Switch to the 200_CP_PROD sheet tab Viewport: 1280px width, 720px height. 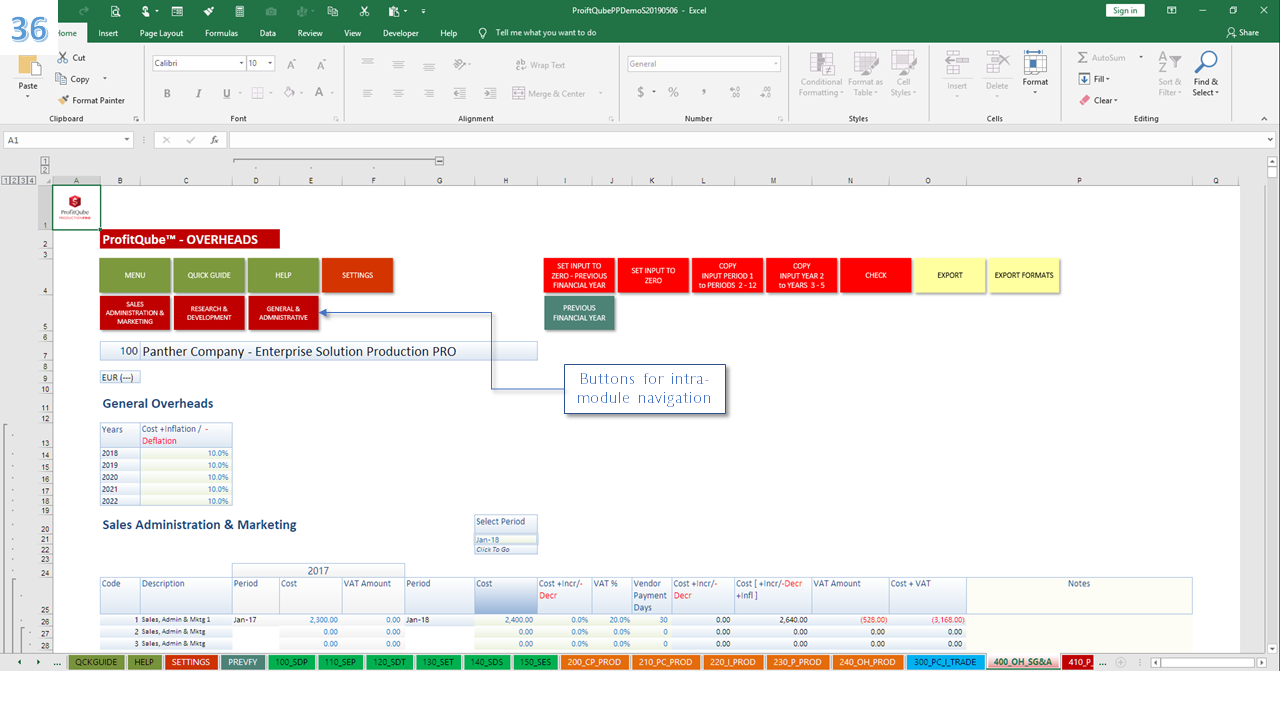pos(594,662)
